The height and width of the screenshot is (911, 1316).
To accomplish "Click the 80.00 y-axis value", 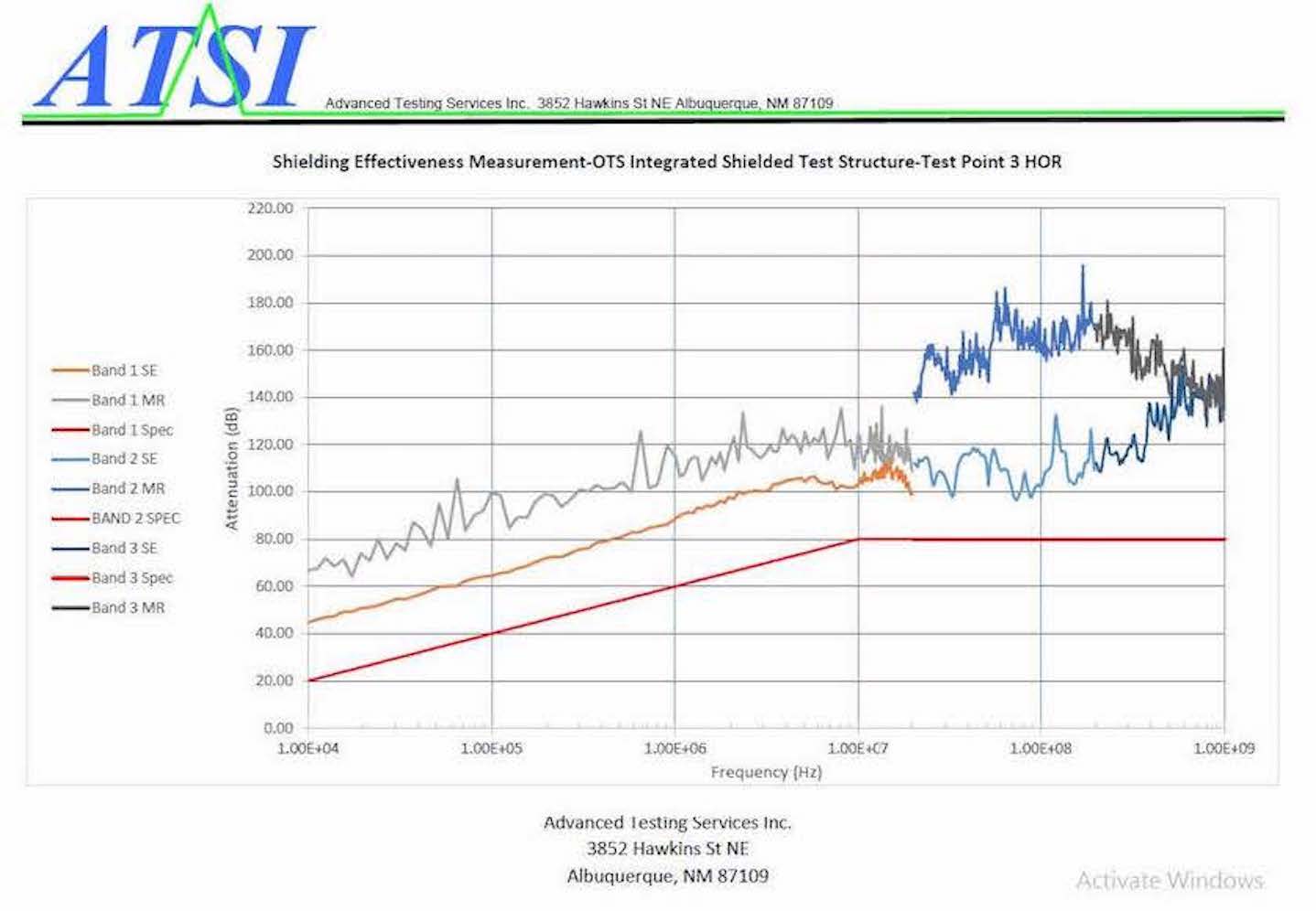I will point(274,539).
